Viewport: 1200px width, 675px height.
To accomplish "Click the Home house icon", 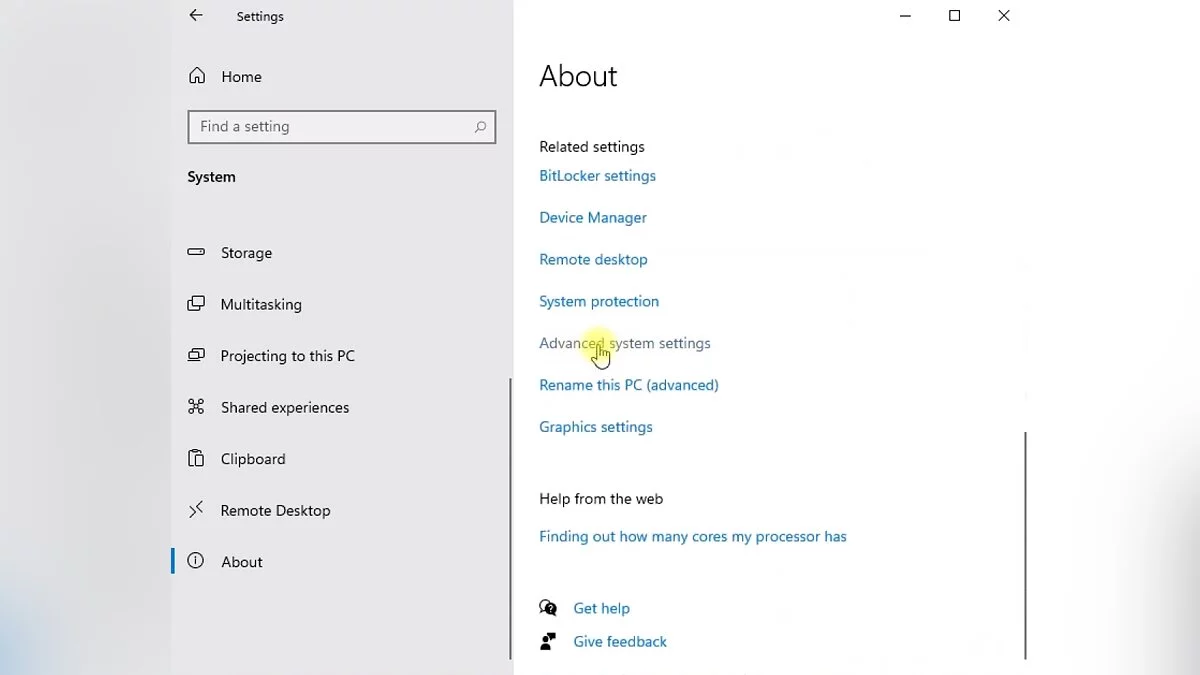I will [x=197, y=76].
